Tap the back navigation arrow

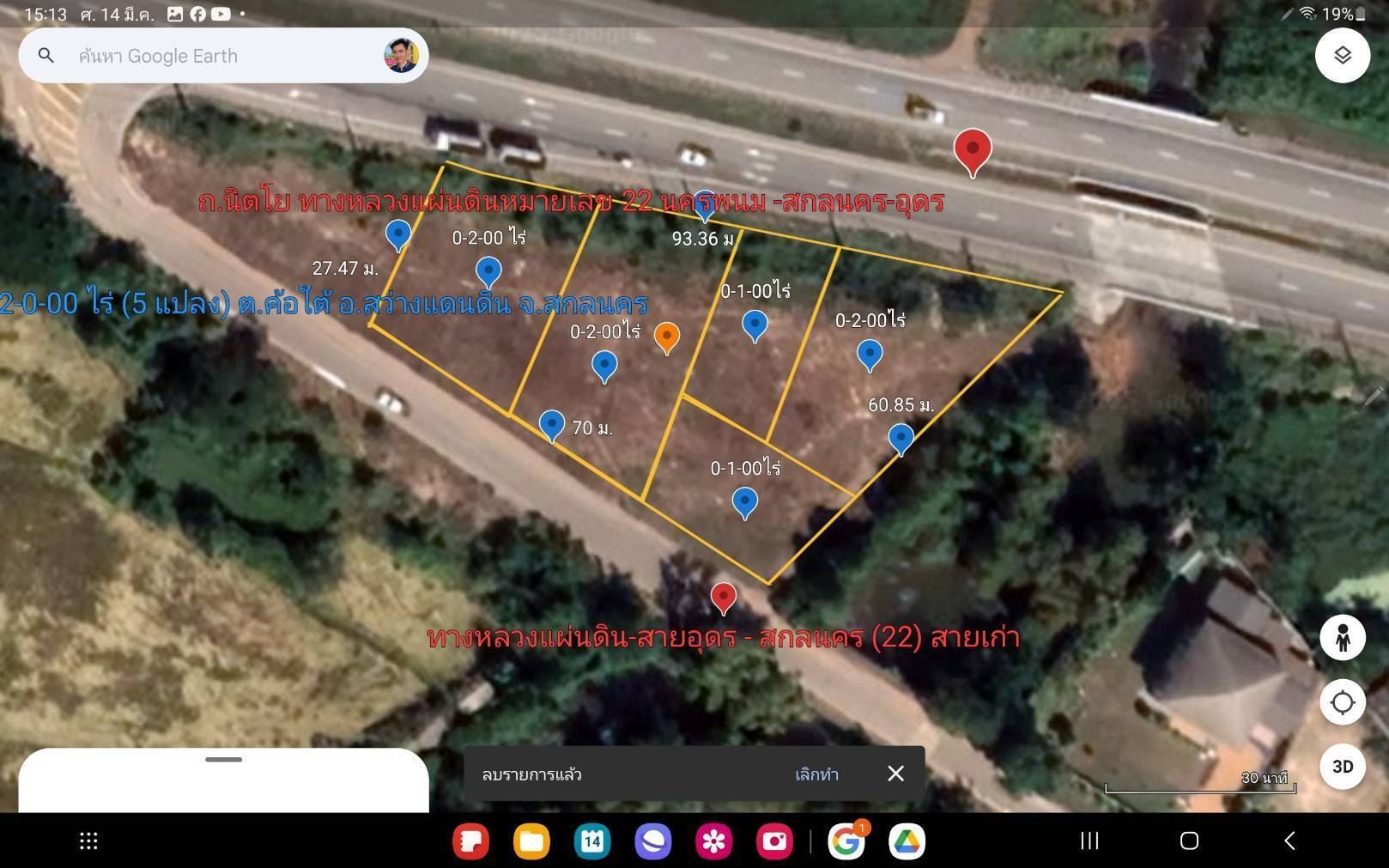1289,841
